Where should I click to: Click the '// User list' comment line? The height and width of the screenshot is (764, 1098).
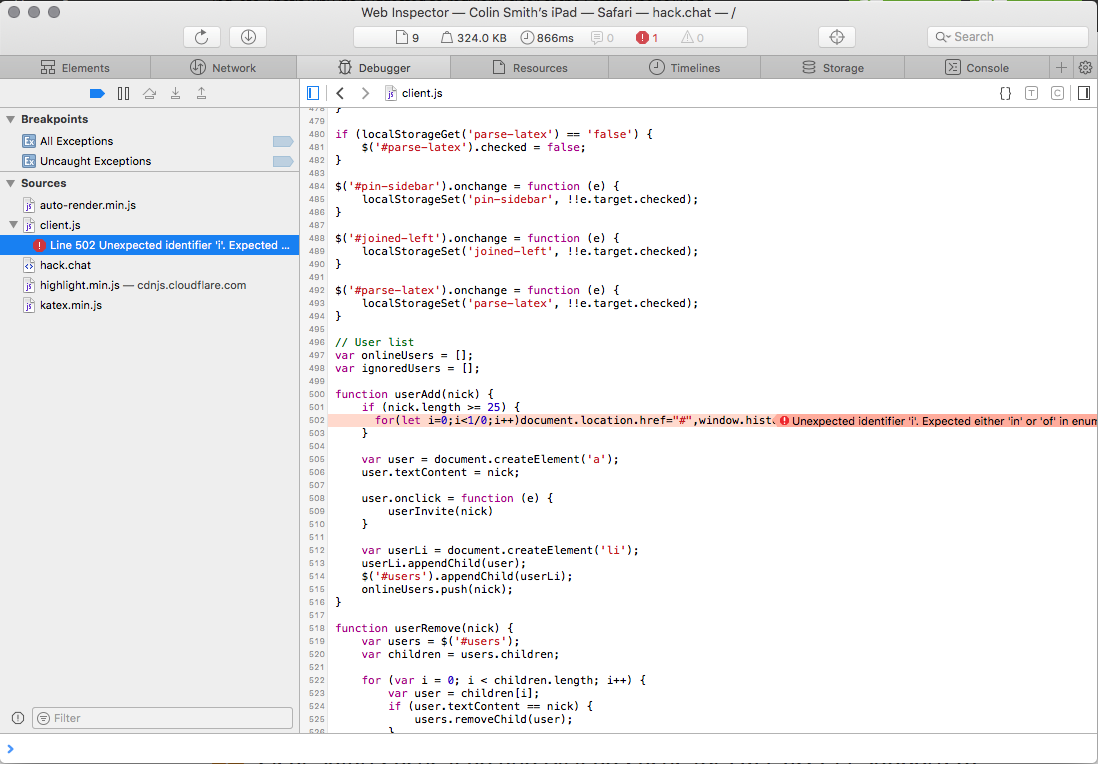(374, 342)
